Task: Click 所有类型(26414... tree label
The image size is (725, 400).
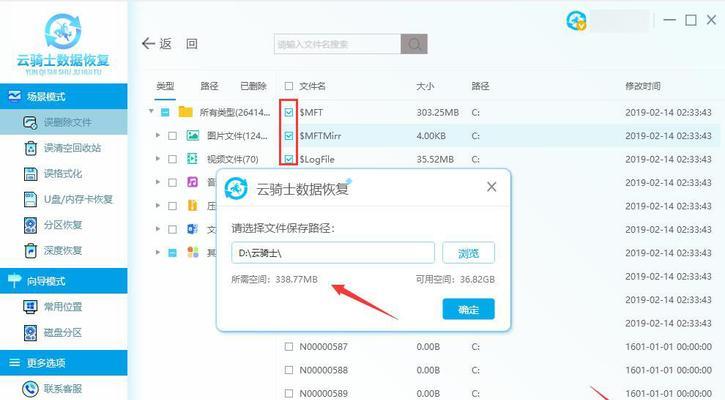Action: pos(235,112)
